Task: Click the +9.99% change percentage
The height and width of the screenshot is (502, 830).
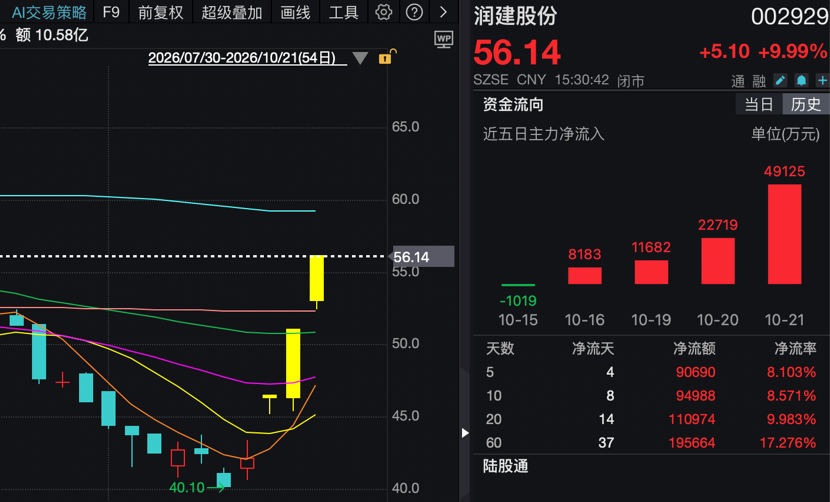Action: point(792,52)
